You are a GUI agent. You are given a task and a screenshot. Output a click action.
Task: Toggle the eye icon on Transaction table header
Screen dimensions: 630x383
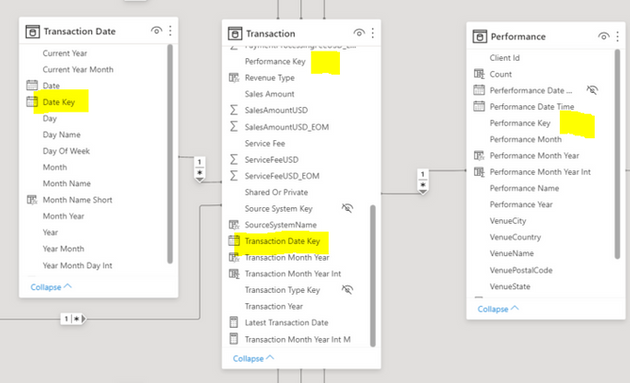pyautogui.click(x=359, y=33)
